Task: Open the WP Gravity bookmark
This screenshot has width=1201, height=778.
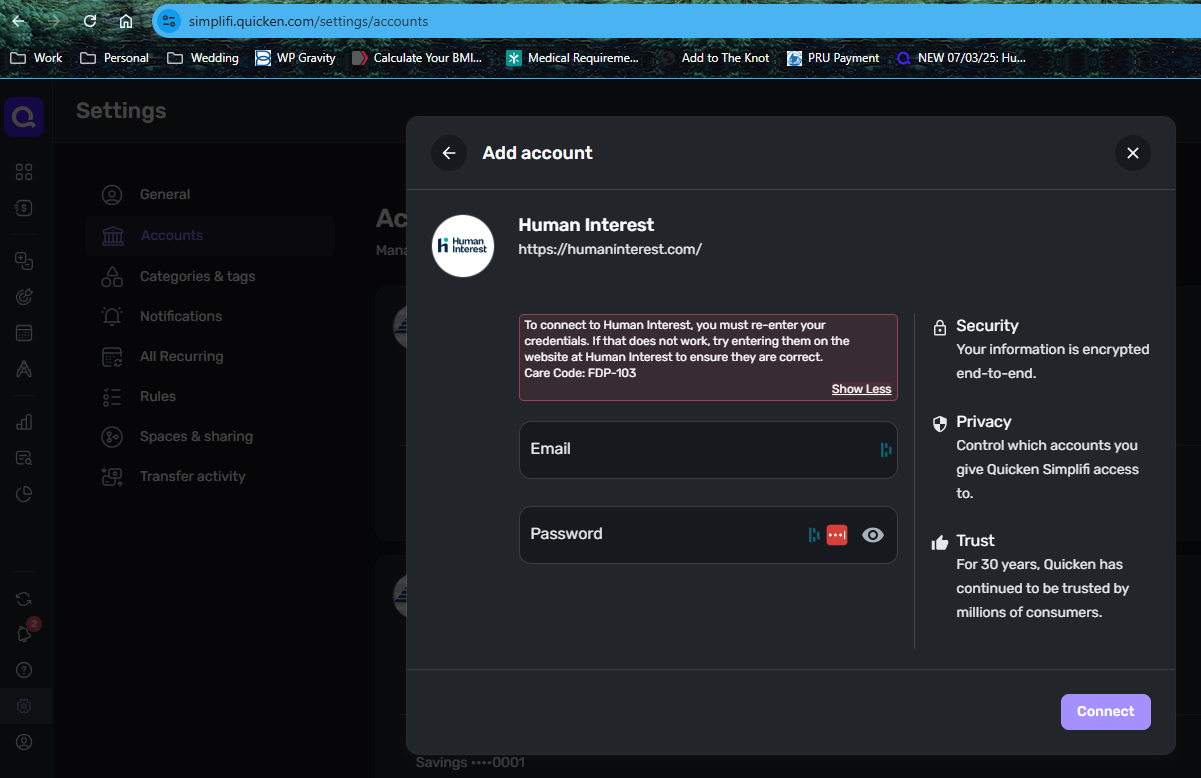Action: [295, 58]
